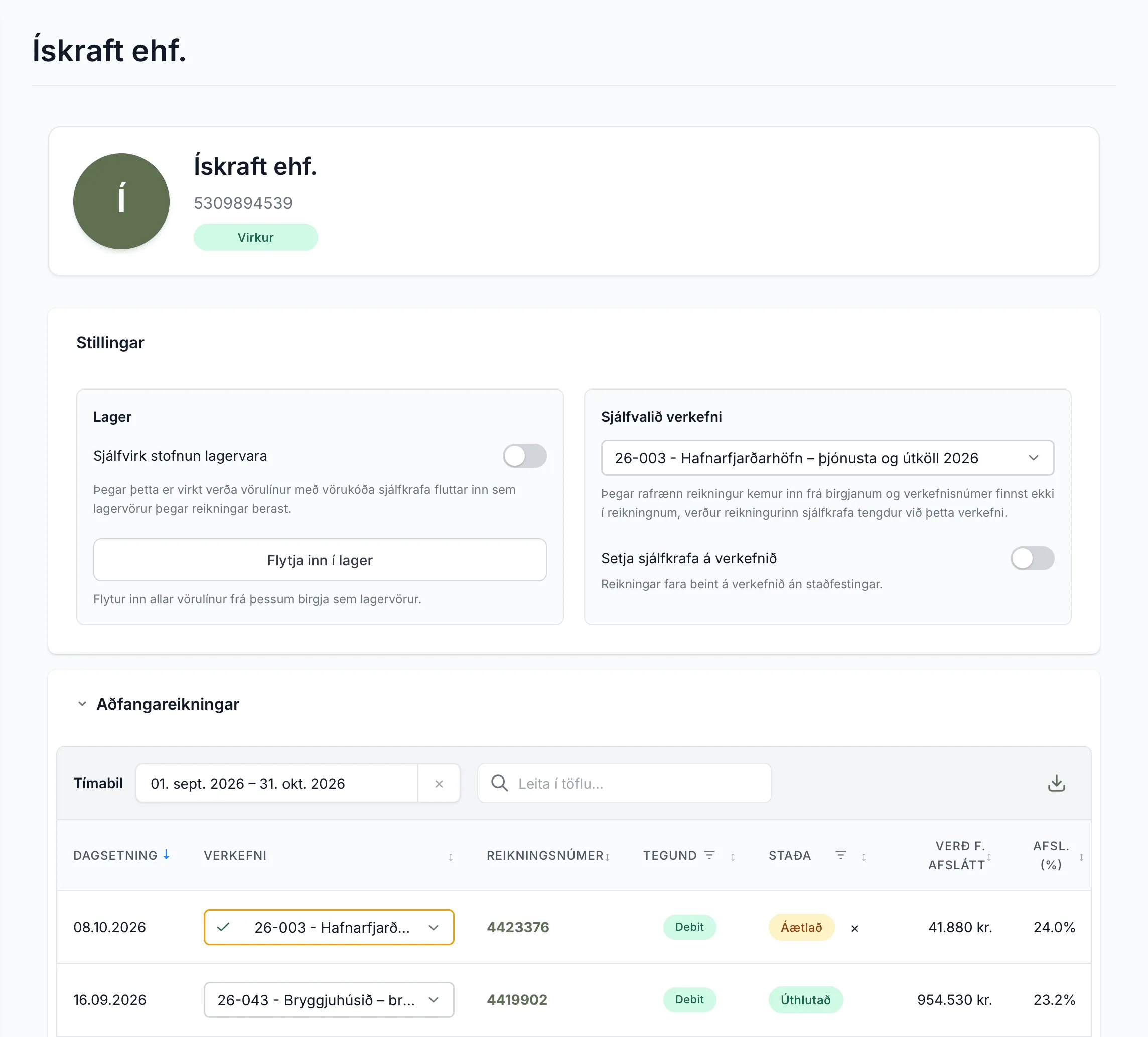1148x1037 pixels.
Task: Sort the Staða column
Action: click(864, 856)
